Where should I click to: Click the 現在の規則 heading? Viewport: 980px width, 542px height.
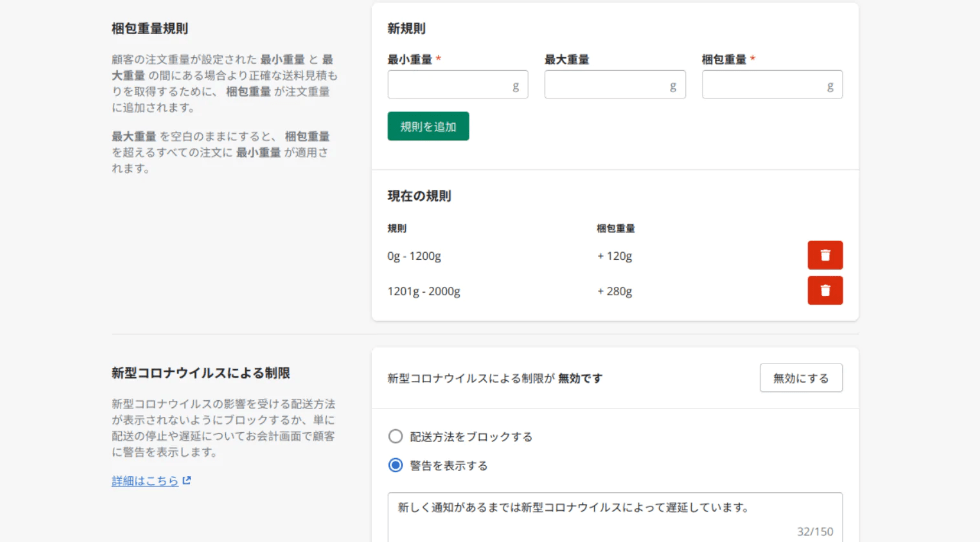(x=419, y=196)
